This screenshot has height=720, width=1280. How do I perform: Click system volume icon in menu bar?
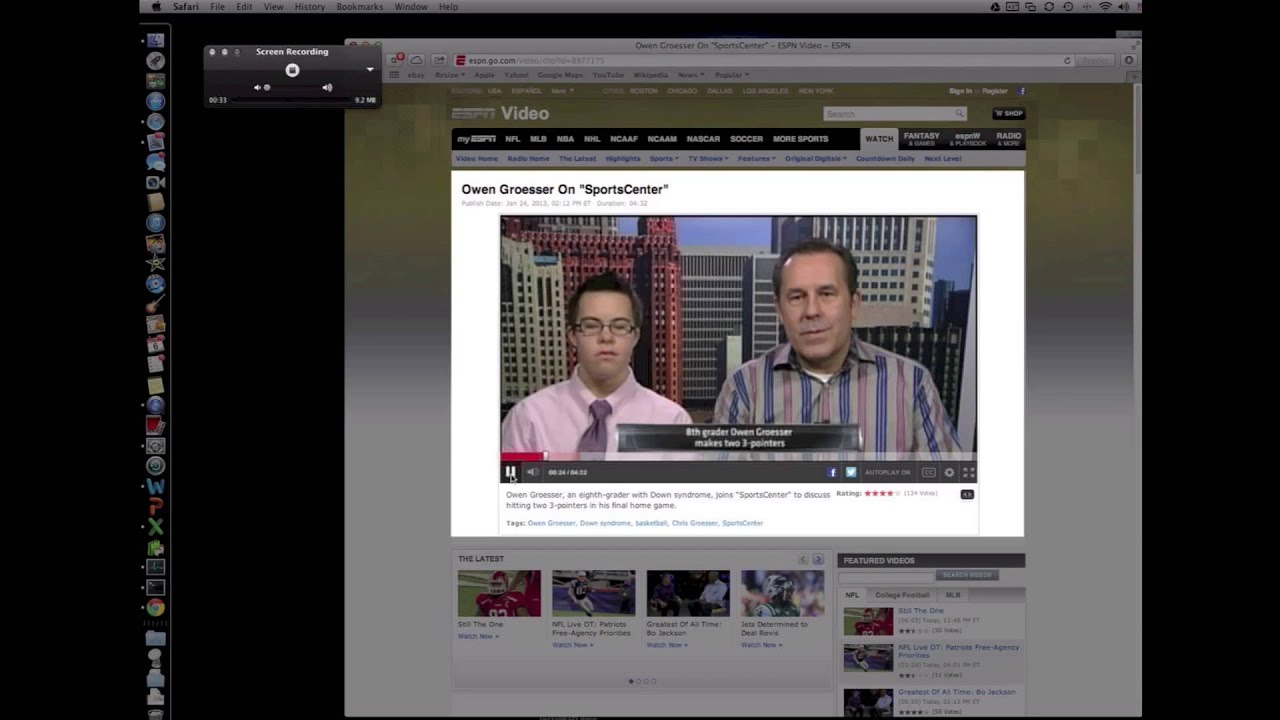[x=1123, y=7]
